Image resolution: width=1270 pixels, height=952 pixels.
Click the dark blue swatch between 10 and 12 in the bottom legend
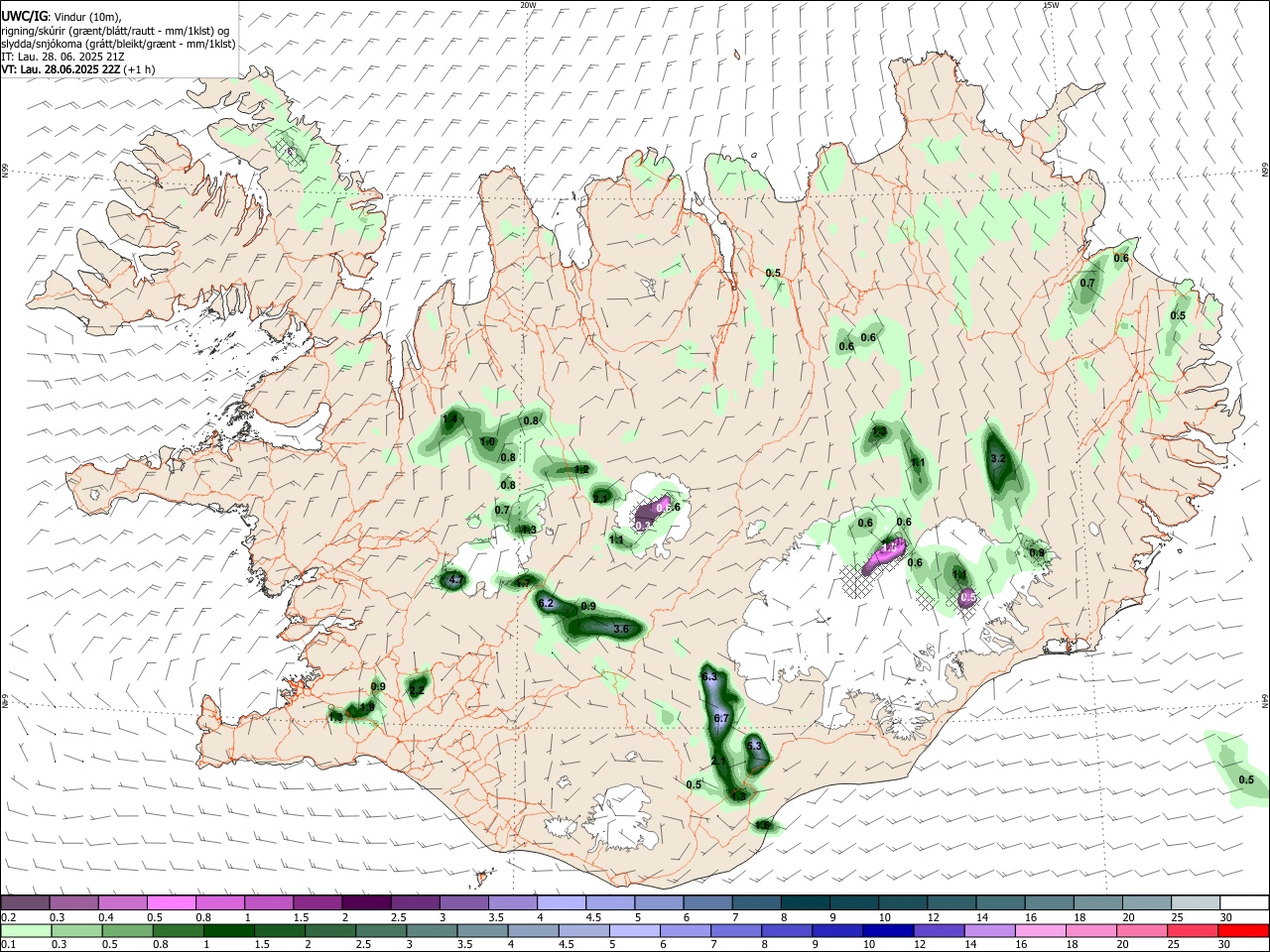pyautogui.click(x=887, y=930)
